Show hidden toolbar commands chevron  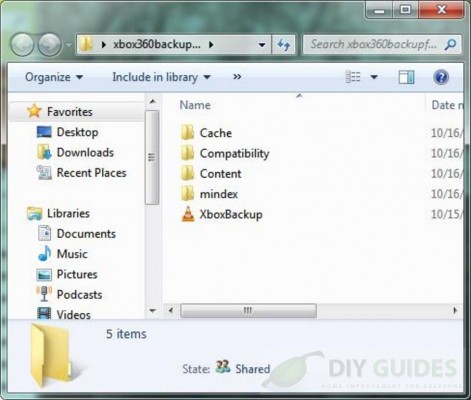point(237,77)
